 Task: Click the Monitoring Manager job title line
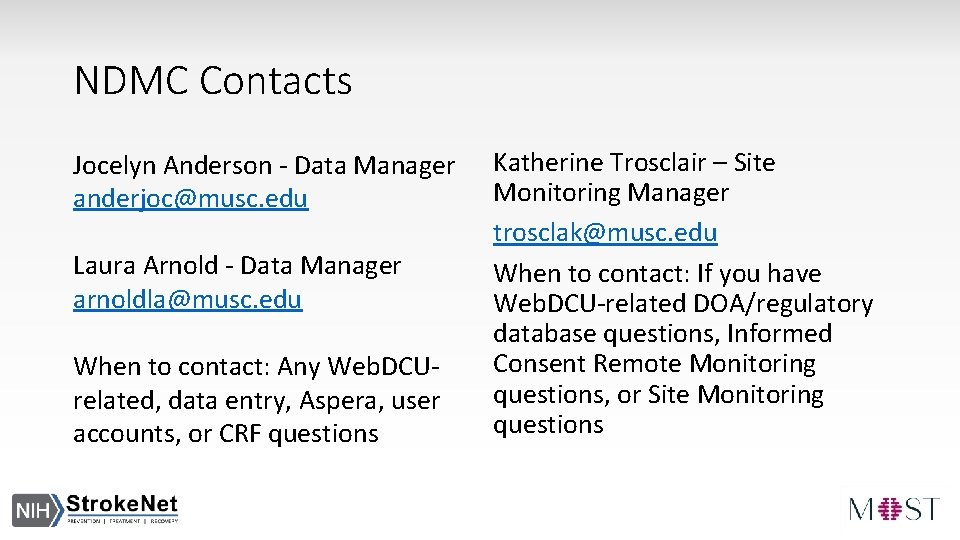pyautogui.click(x=611, y=192)
